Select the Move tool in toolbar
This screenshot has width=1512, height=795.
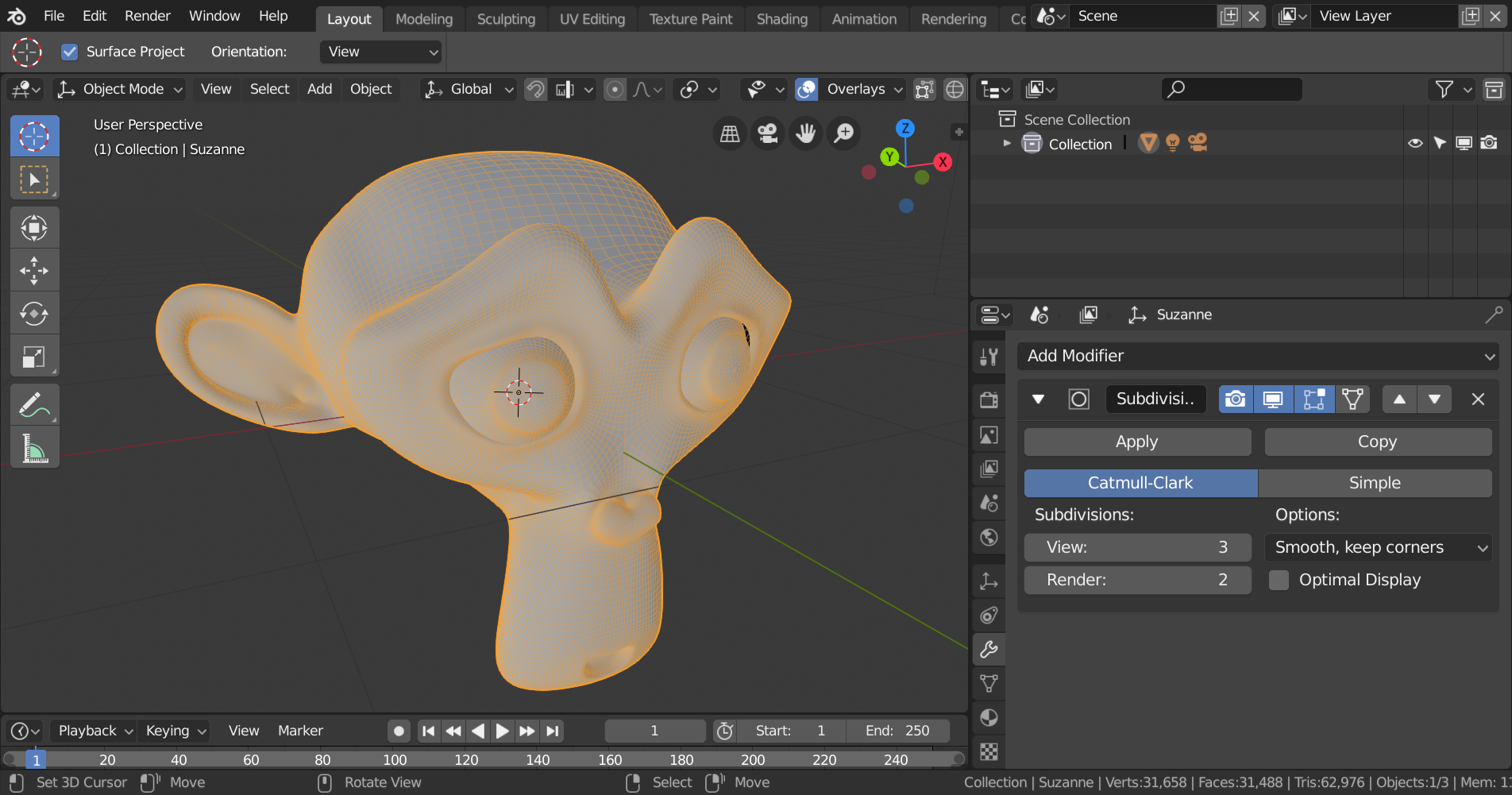pos(34,271)
